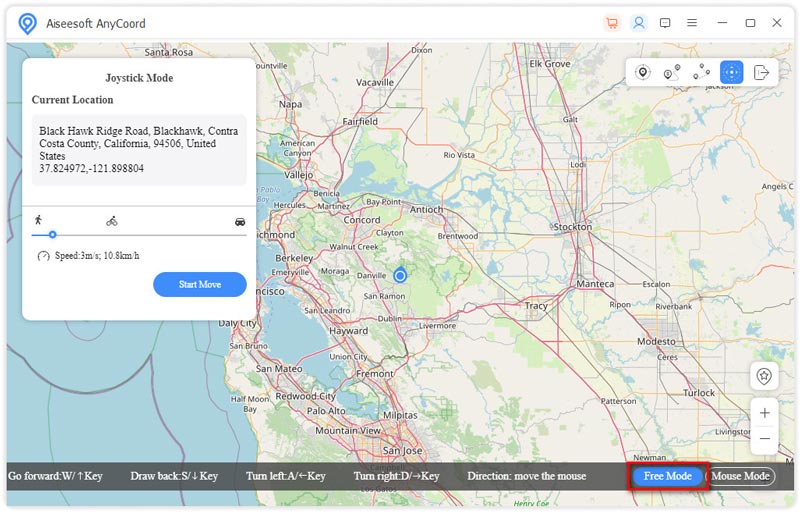
Task: Select Modify Location pin mode icon
Action: coord(643,72)
